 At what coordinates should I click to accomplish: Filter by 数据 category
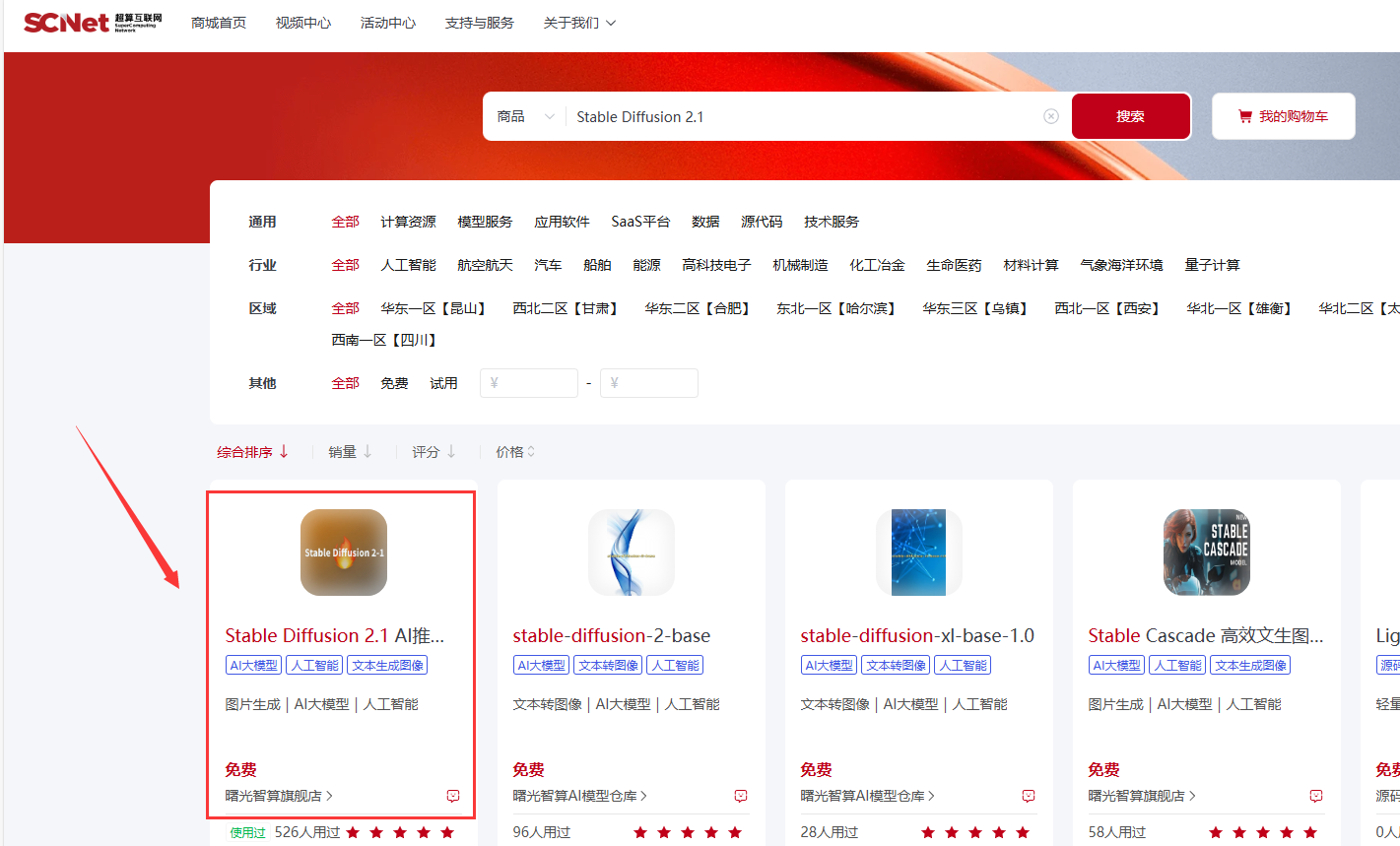[705, 222]
